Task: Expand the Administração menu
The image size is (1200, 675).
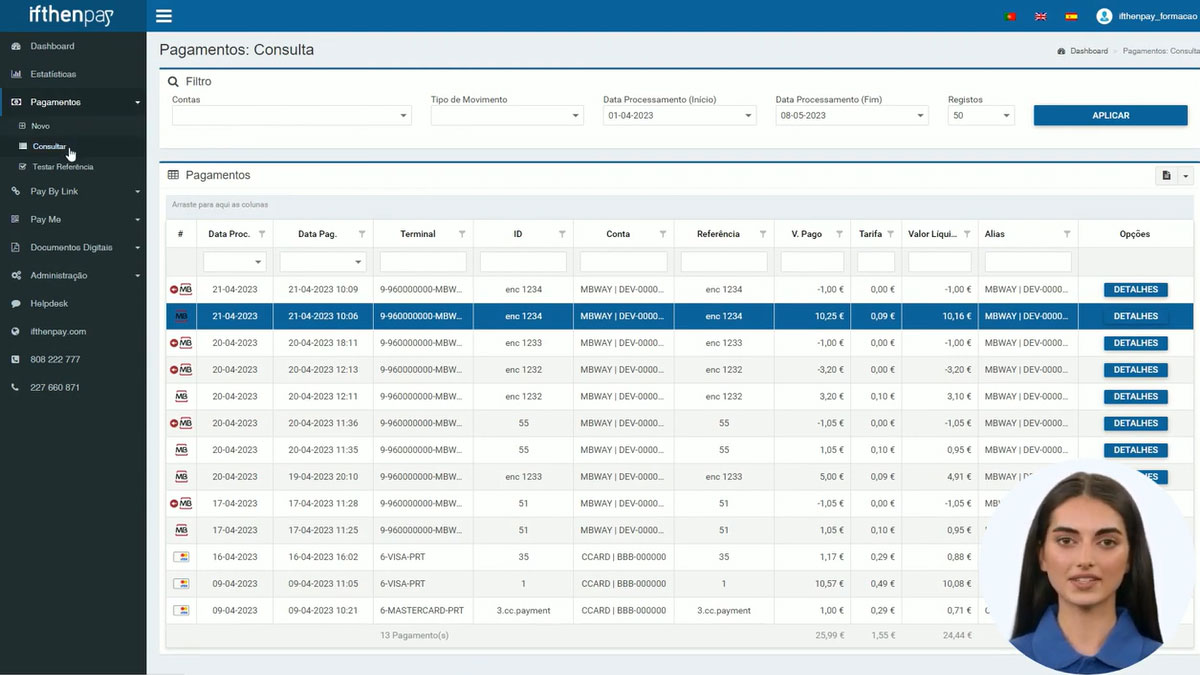Action: (x=73, y=275)
